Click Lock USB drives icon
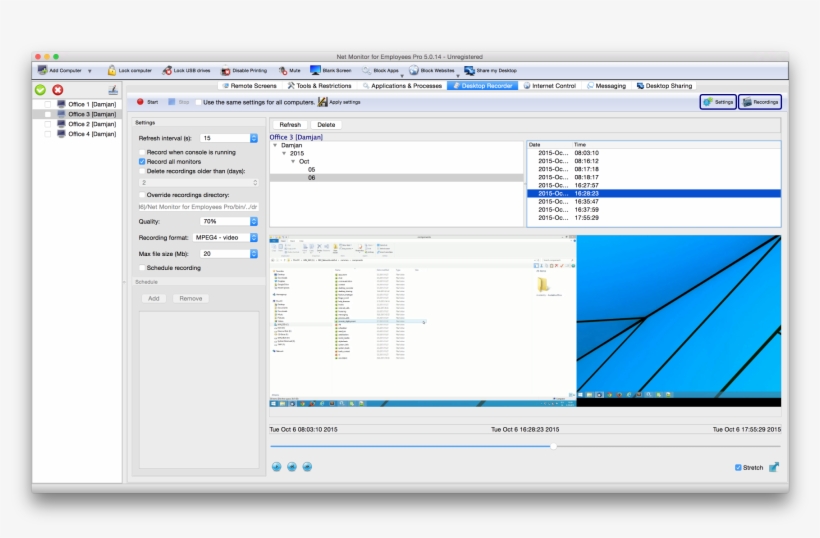The height and width of the screenshot is (538, 820). point(167,70)
